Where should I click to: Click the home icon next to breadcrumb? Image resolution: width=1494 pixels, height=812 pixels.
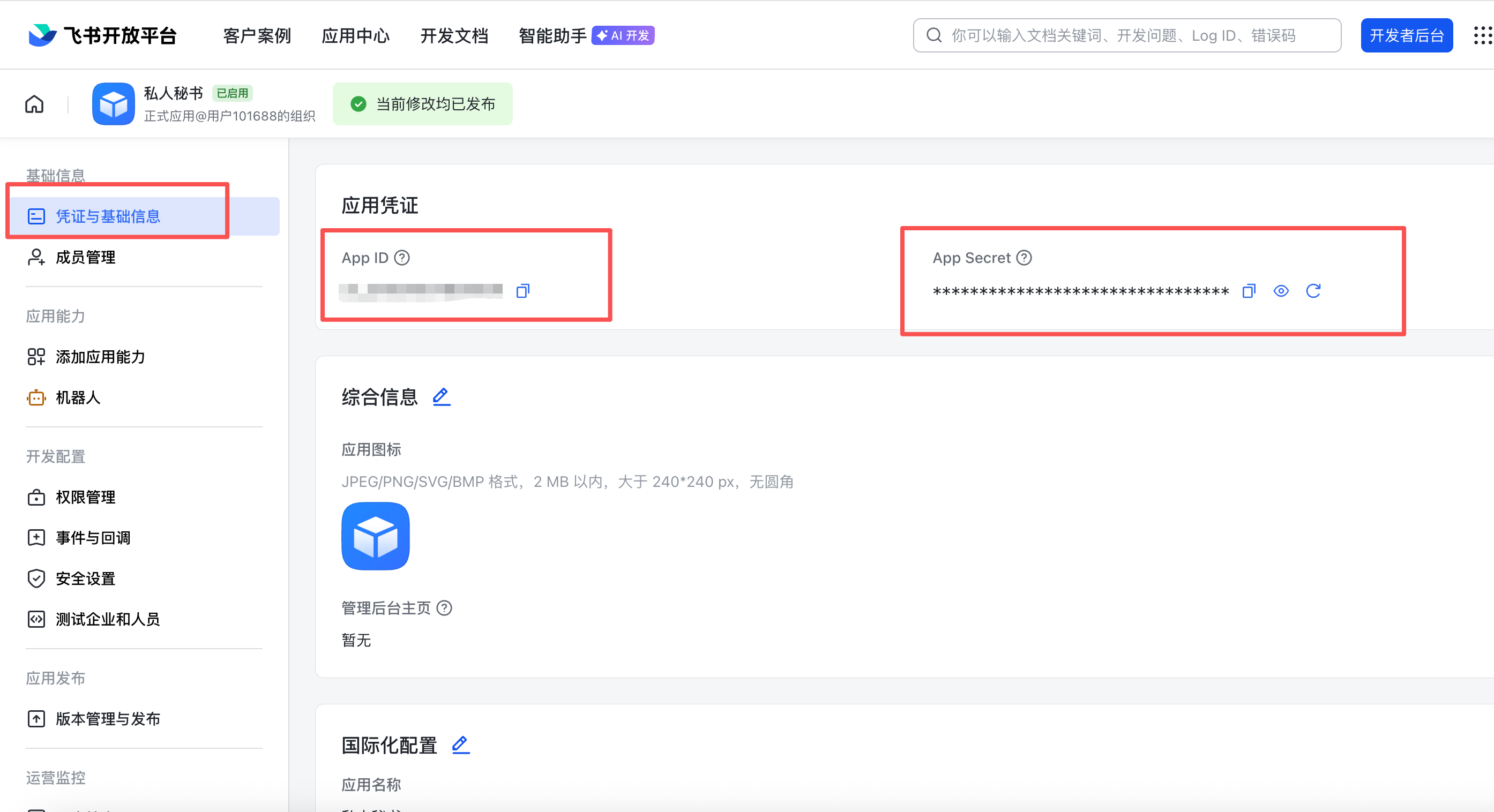34,104
